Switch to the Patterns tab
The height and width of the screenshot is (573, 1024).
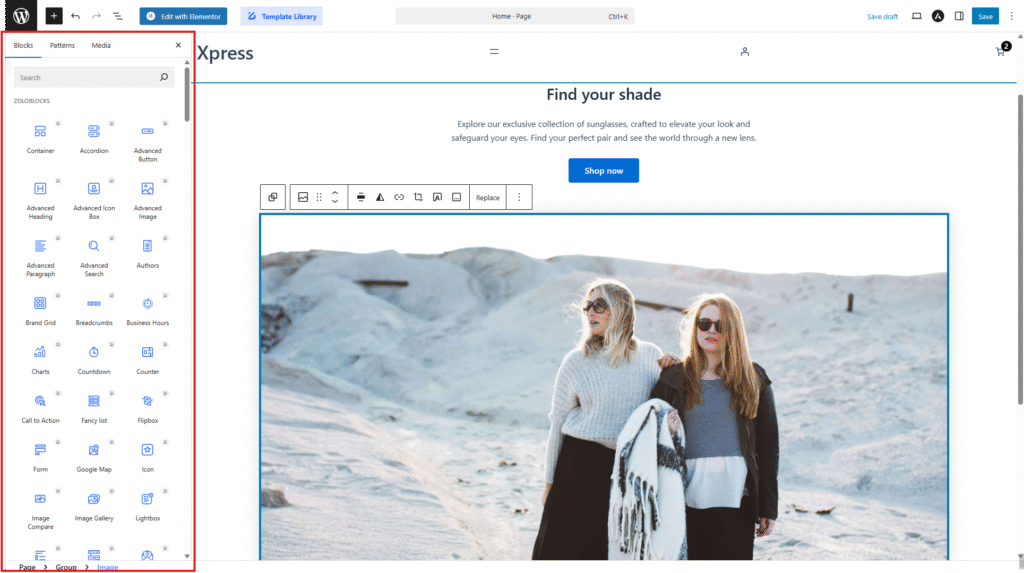(x=62, y=45)
